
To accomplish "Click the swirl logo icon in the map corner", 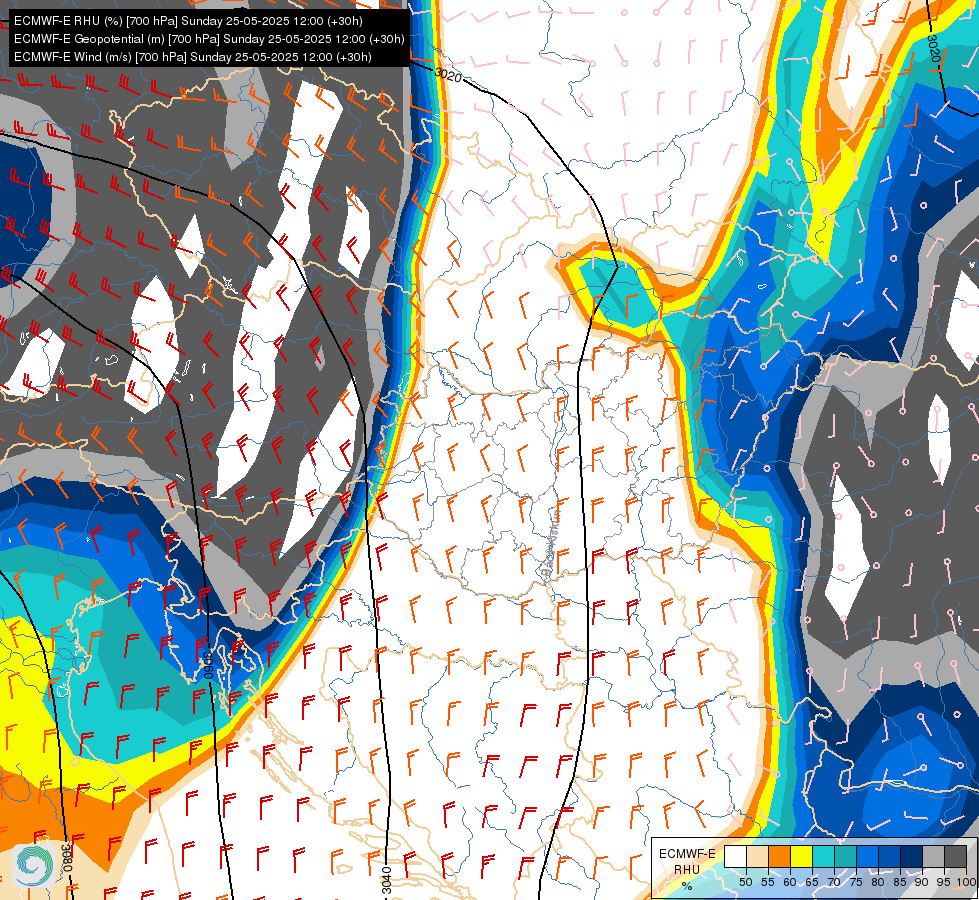I will (x=34, y=864).
